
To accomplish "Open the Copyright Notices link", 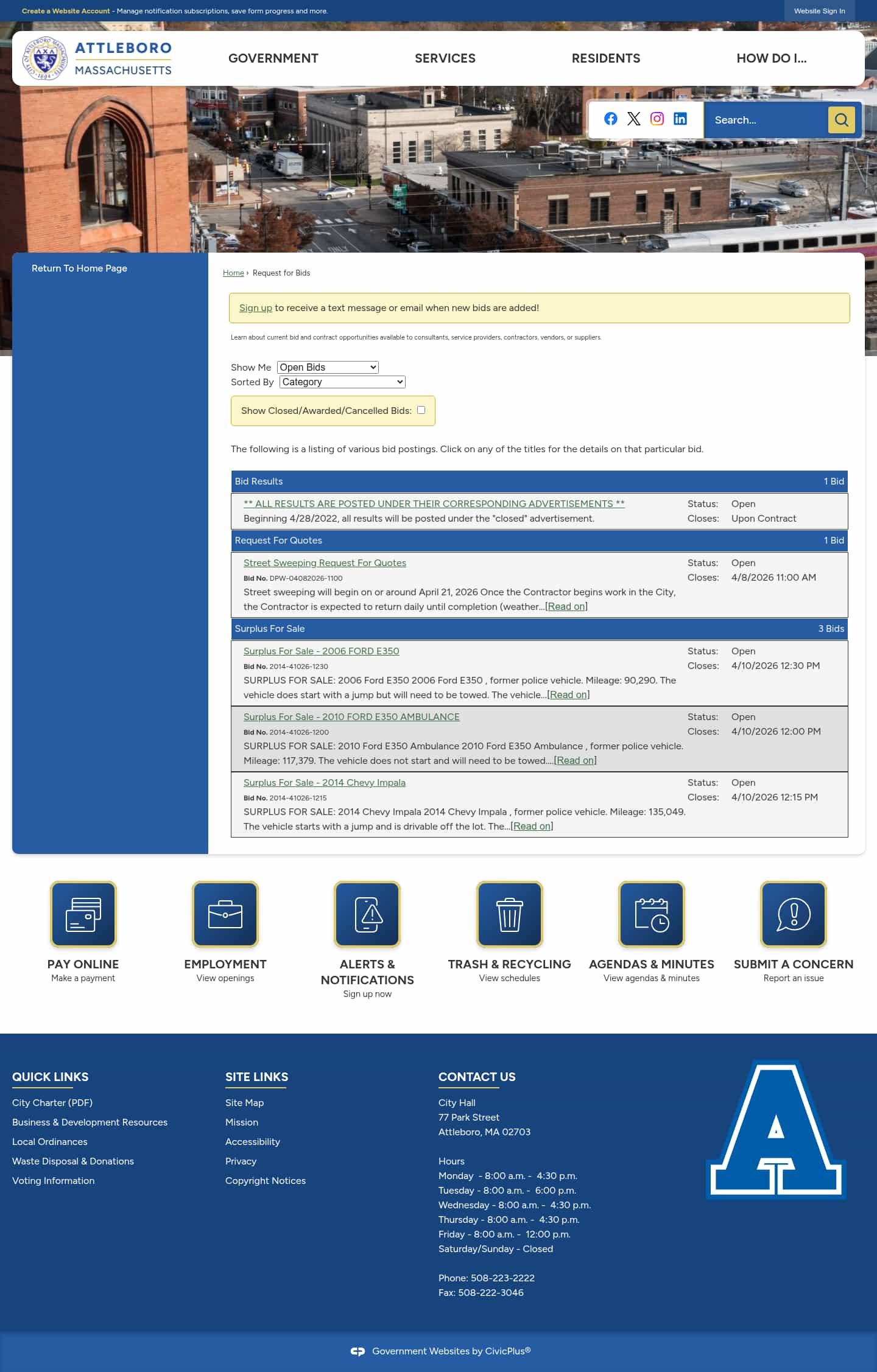I will (266, 1180).
